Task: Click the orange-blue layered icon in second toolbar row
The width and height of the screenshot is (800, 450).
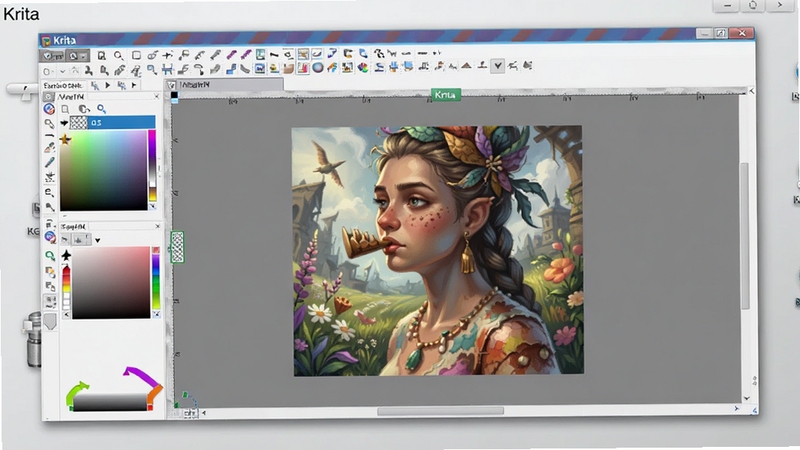Action: tap(332, 67)
